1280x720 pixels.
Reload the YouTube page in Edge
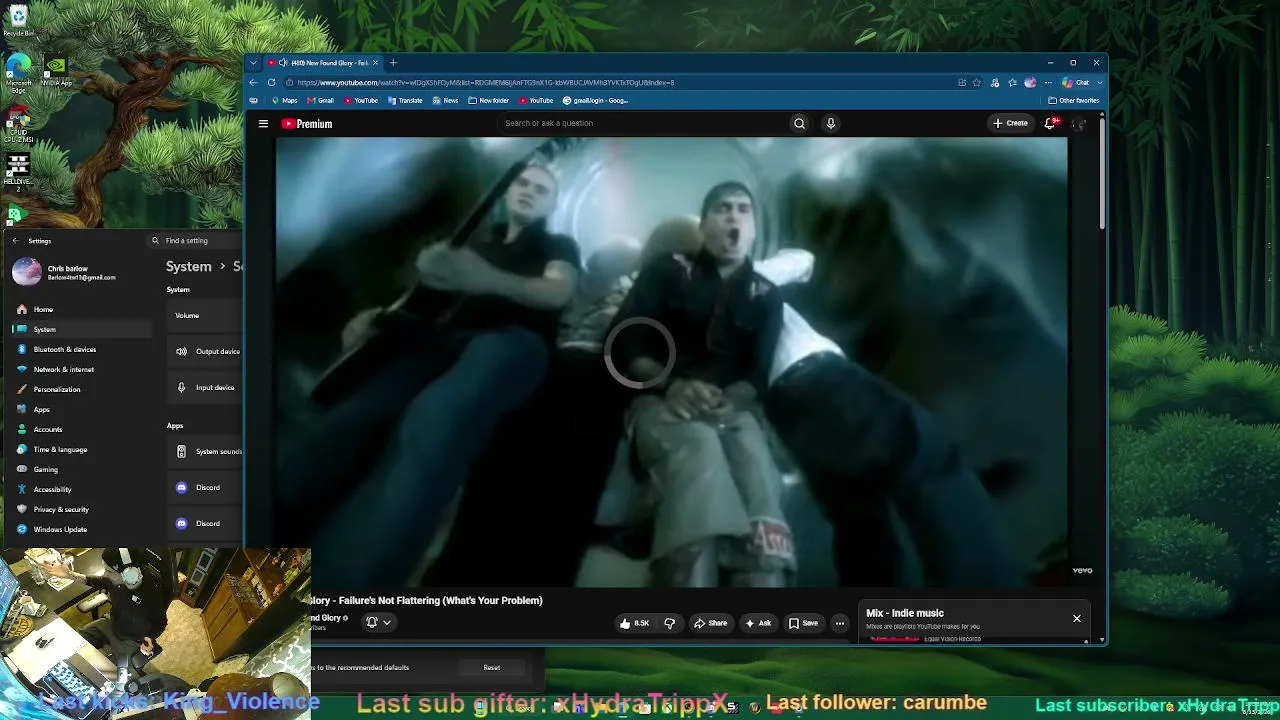click(x=271, y=83)
